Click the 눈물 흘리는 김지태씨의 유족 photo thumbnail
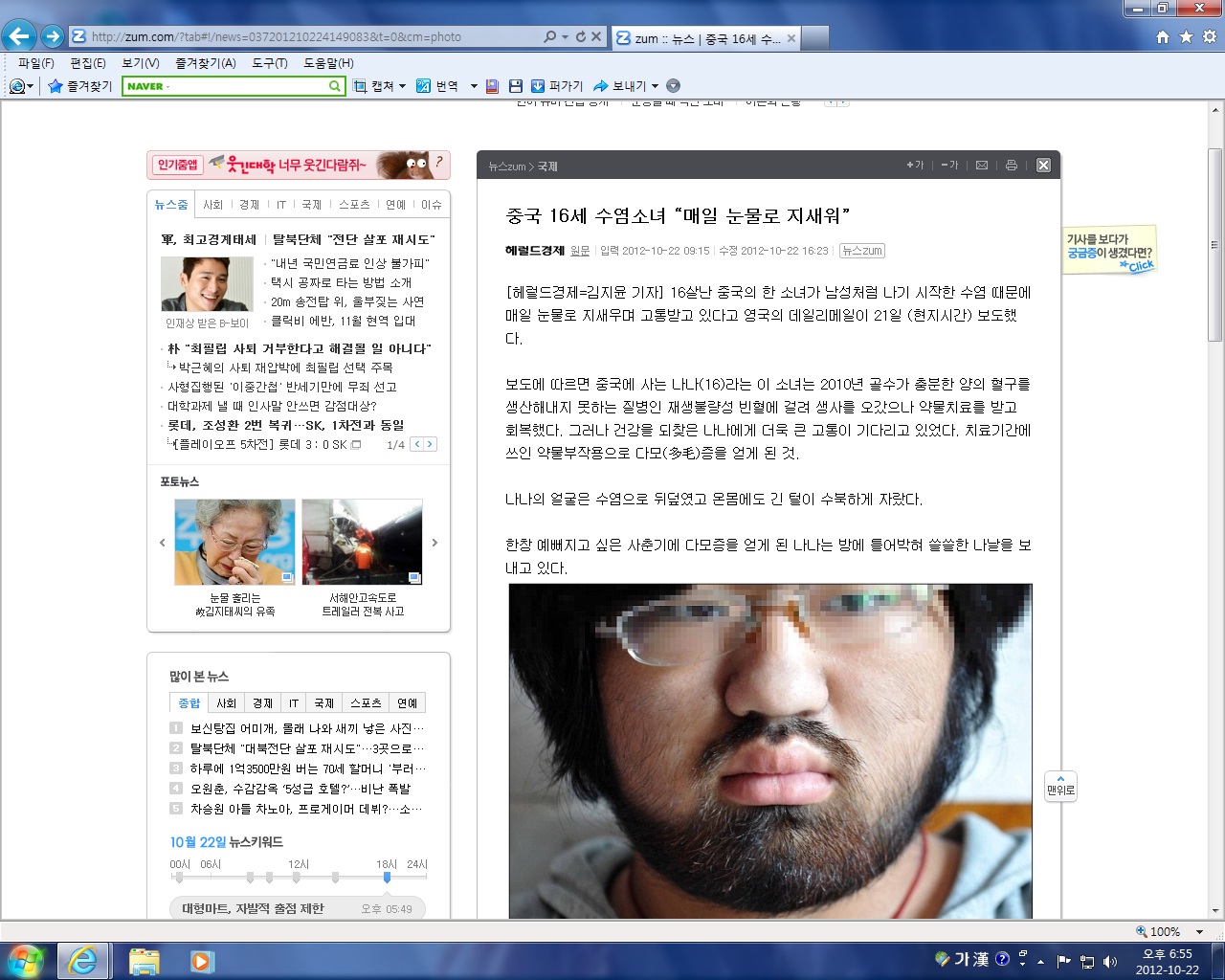Viewport: 1225px width, 980px height. 234,542
